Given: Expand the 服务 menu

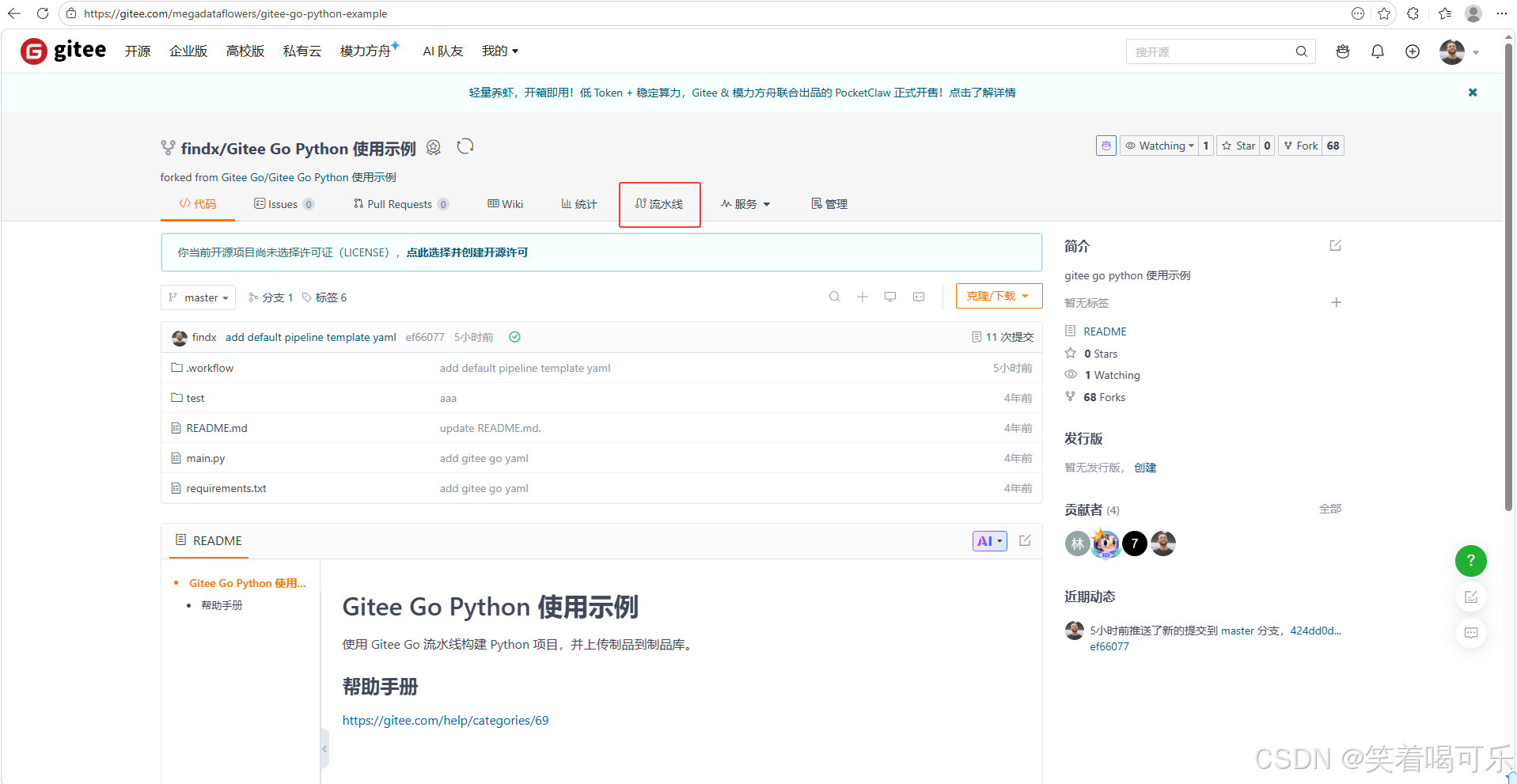Looking at the screenshot, I should (x=745, y=204).
